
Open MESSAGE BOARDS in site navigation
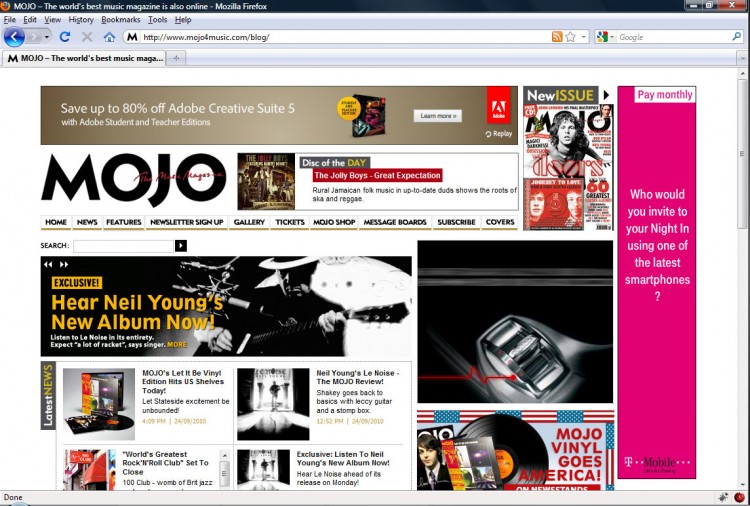coord(395,222)
